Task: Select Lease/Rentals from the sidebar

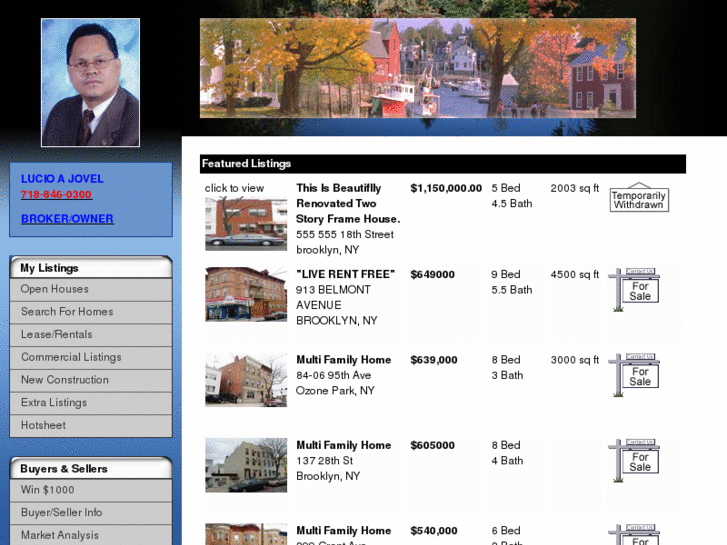Action: [x=91, y=334]
